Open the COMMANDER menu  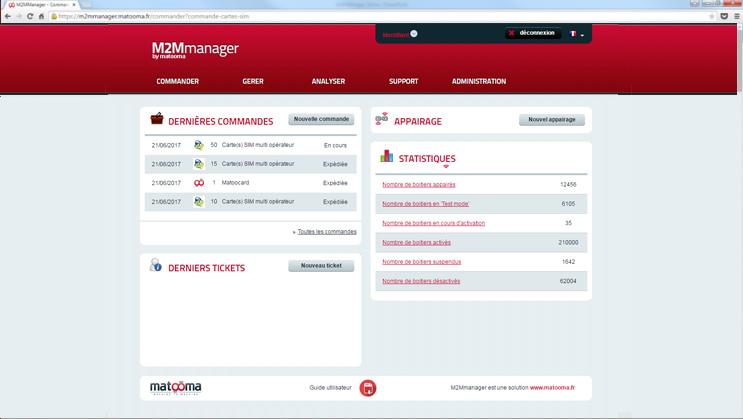click(178, 81)
